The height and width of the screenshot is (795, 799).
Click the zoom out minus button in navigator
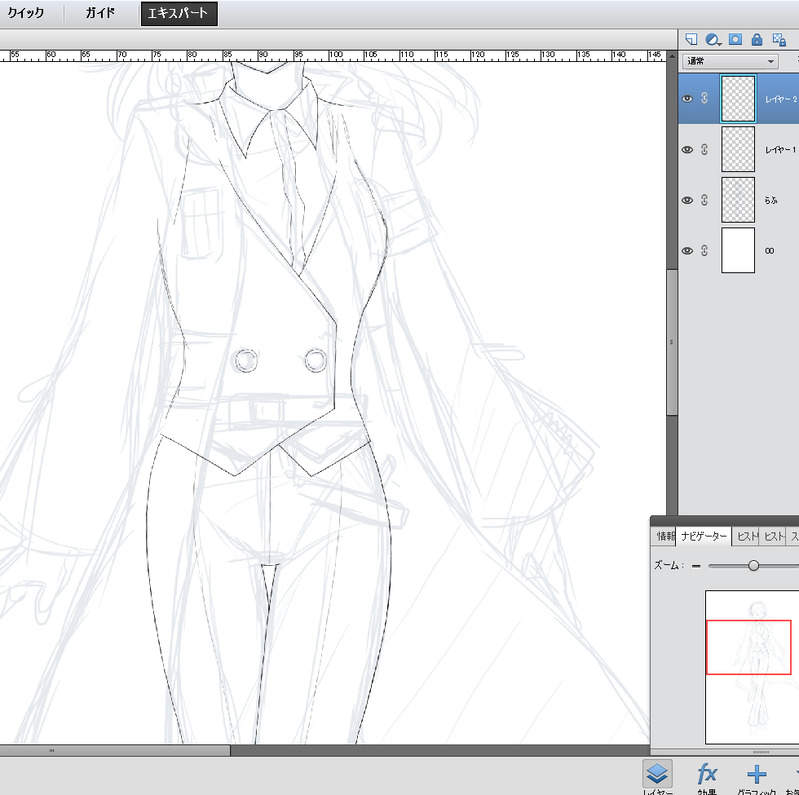pyautogui.click(x=696, y=566)
